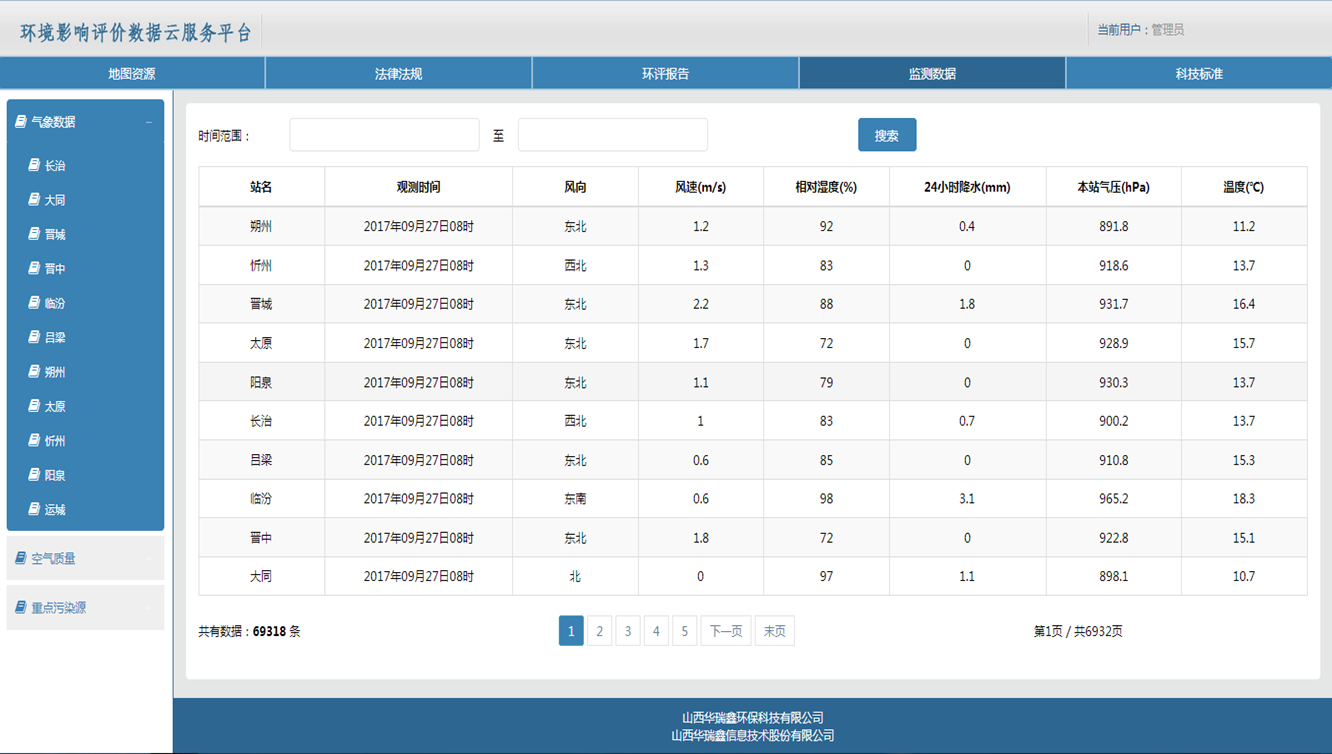
Task: Click the book icon beside 太原
Action: coord(34,406)
